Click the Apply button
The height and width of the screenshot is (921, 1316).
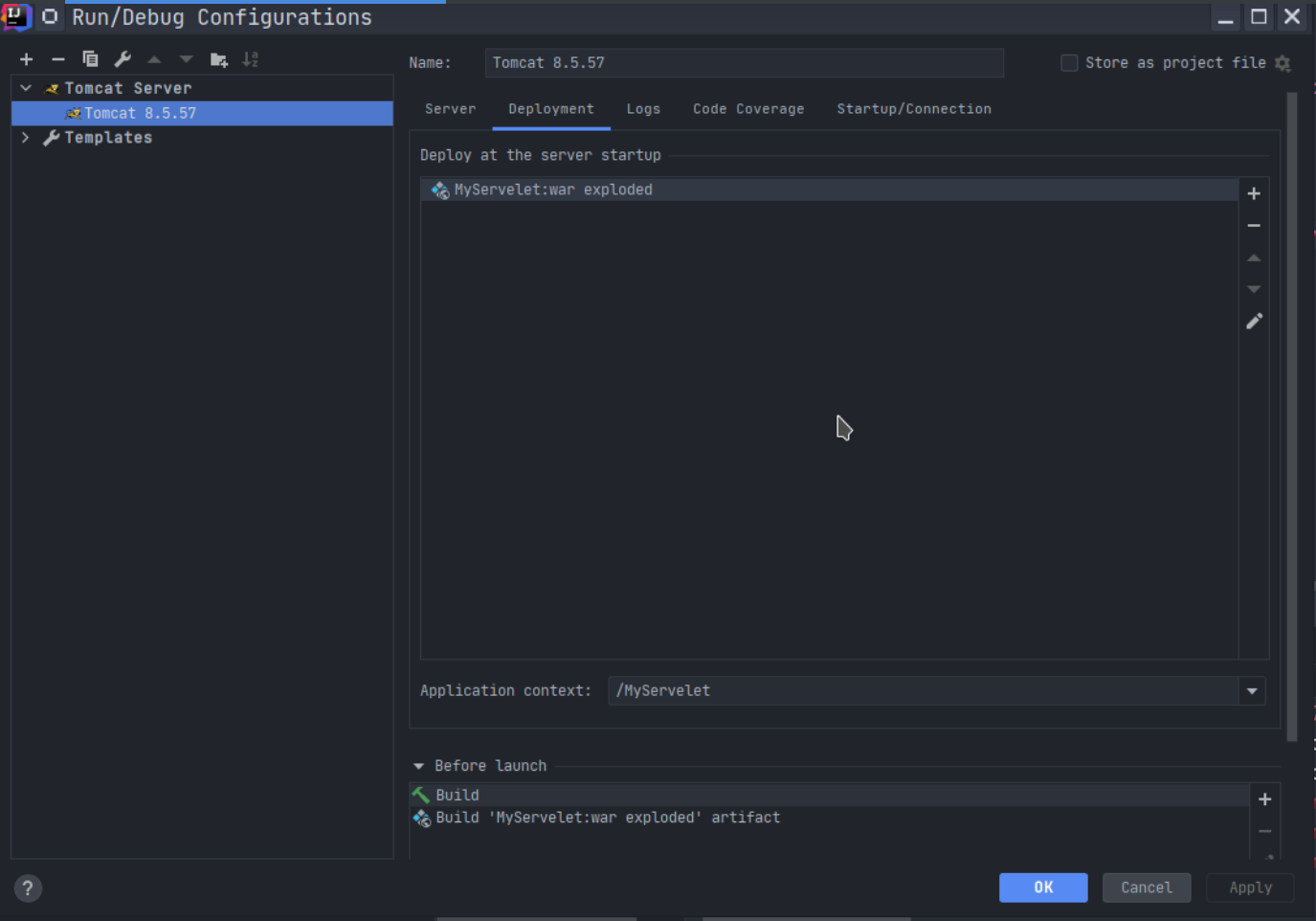tap(1250, 887)
